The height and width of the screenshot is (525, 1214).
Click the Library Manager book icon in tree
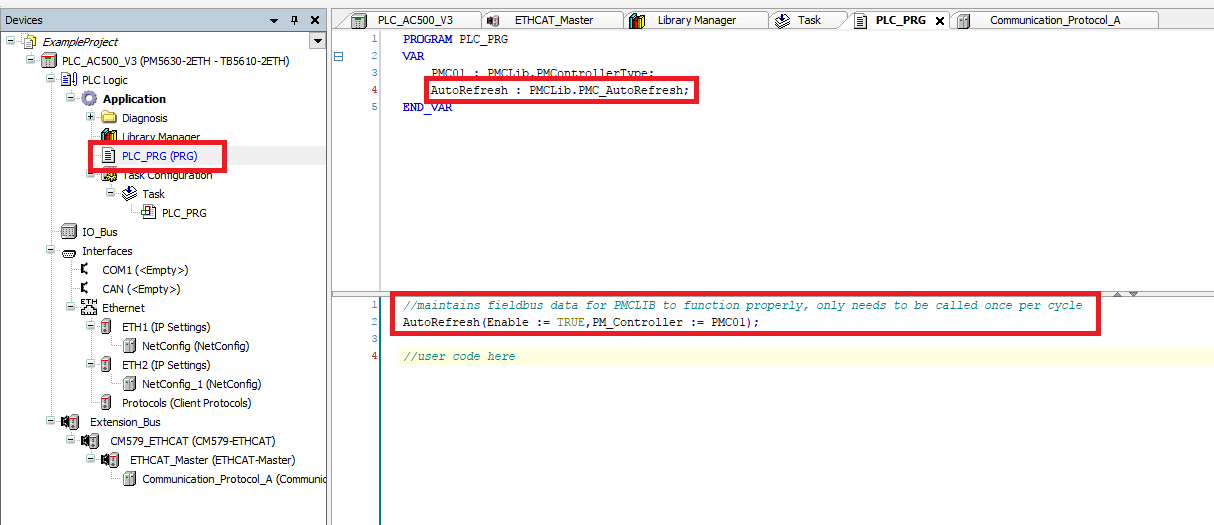(107, 137)
